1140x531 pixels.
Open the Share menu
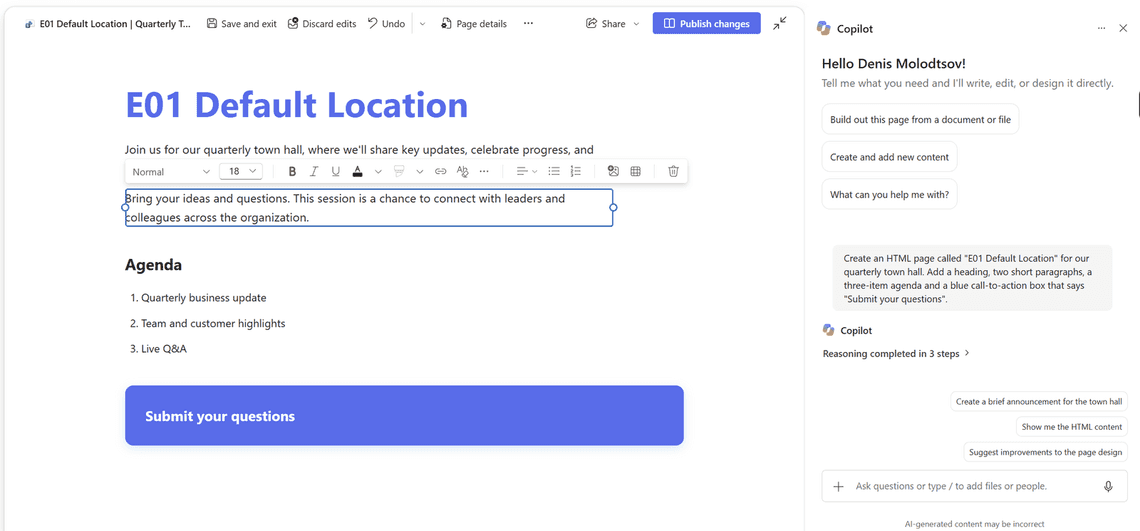(612, 23)
